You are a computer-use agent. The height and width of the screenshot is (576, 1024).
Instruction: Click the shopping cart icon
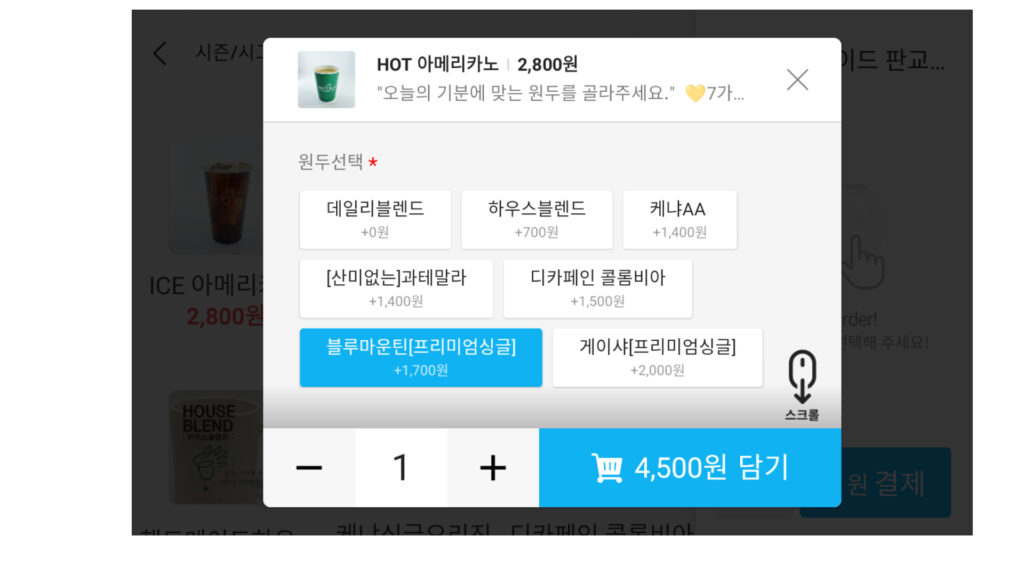click(607, 468)
